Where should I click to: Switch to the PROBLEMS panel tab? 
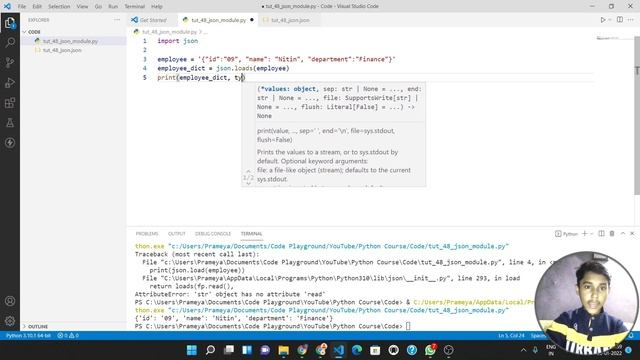tap(147, 233)
